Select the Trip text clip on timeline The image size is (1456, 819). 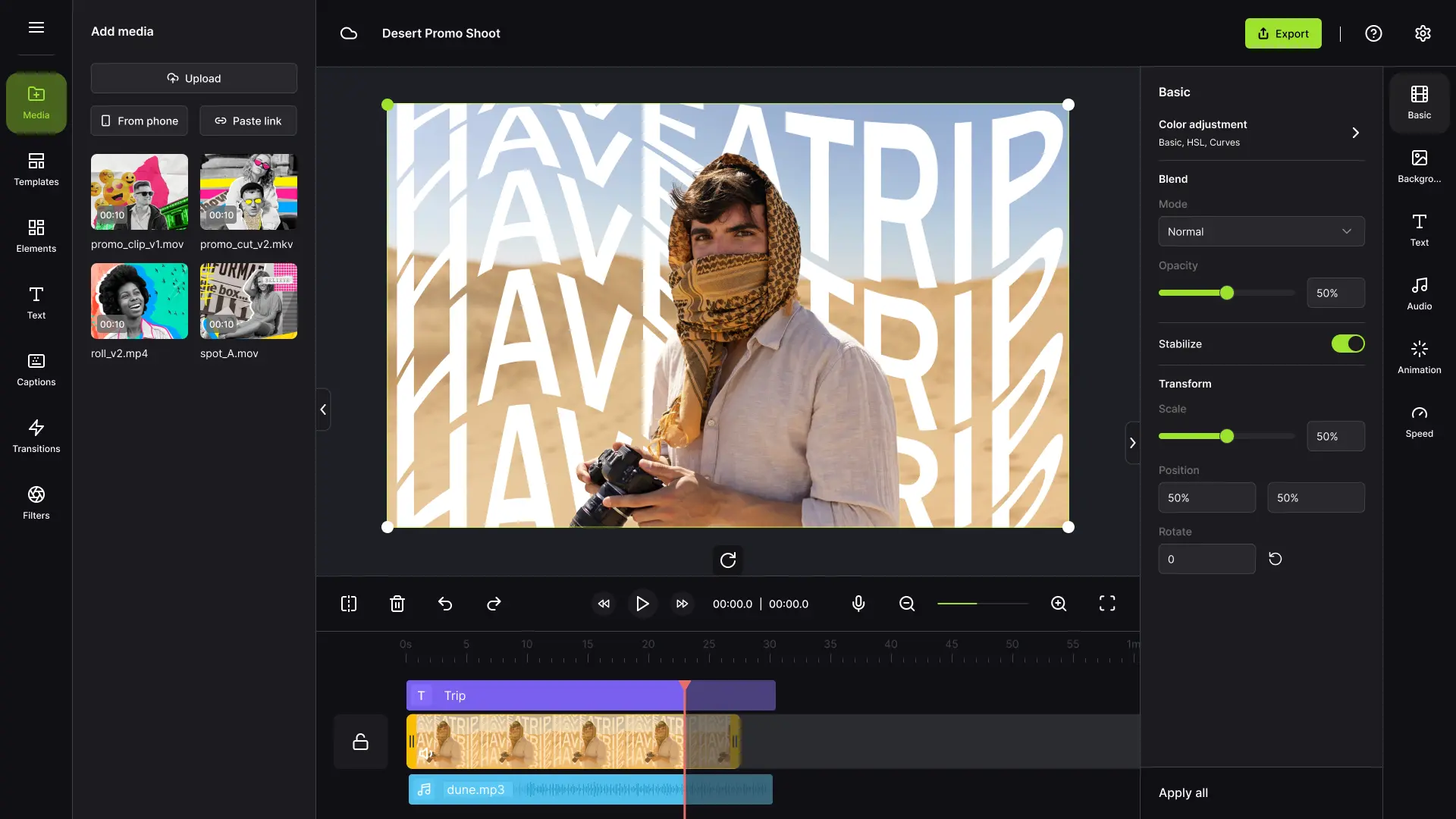click(591, 695)
